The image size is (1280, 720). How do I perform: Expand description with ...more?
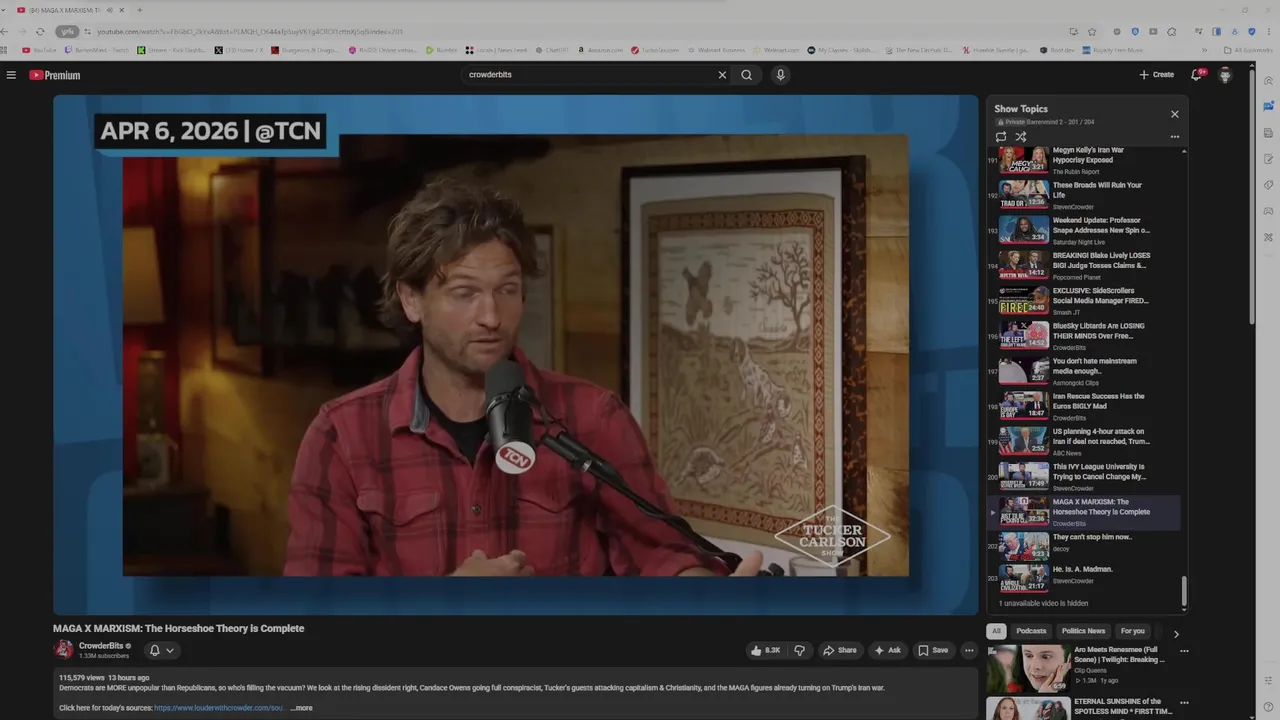[x=301, y=708]
